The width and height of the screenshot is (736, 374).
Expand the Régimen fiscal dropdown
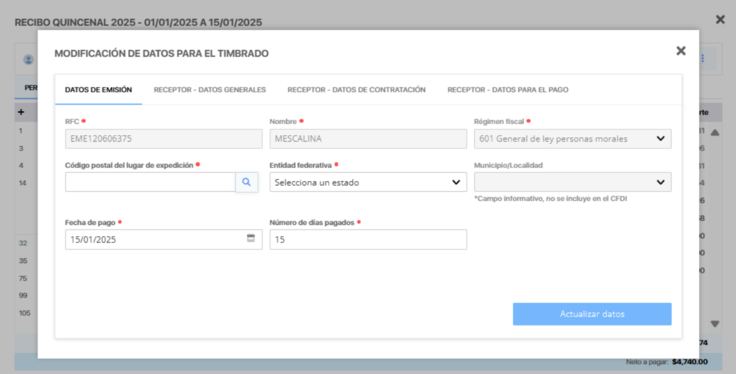pos(573,139)
